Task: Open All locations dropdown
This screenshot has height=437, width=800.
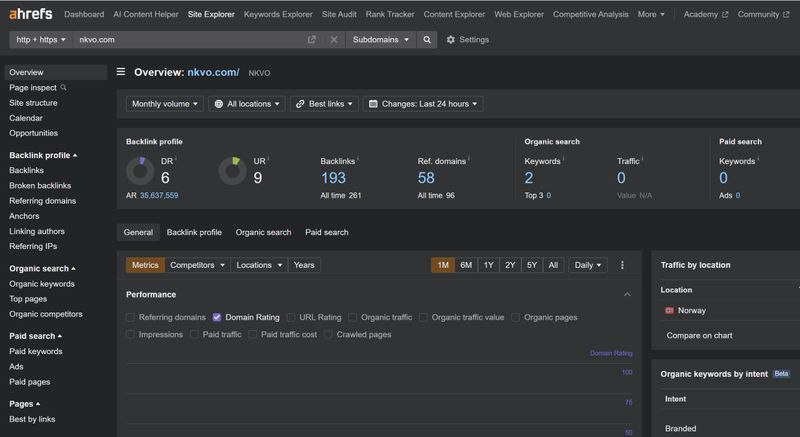Action: (247, 104)
